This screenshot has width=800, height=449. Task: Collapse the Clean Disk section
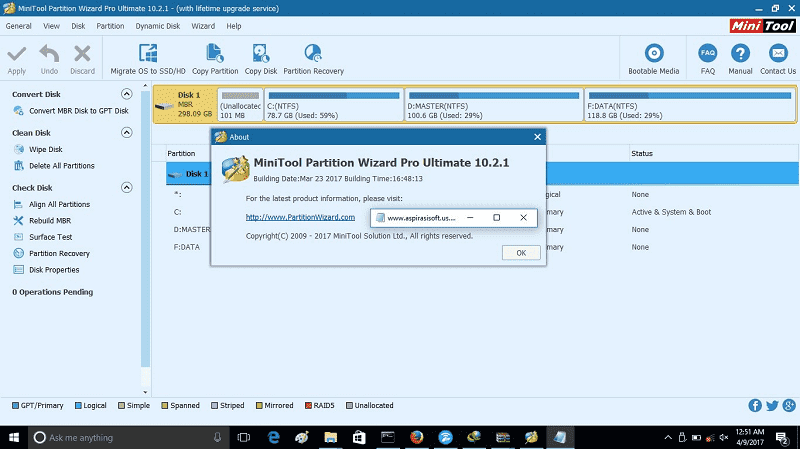point(127,133)
